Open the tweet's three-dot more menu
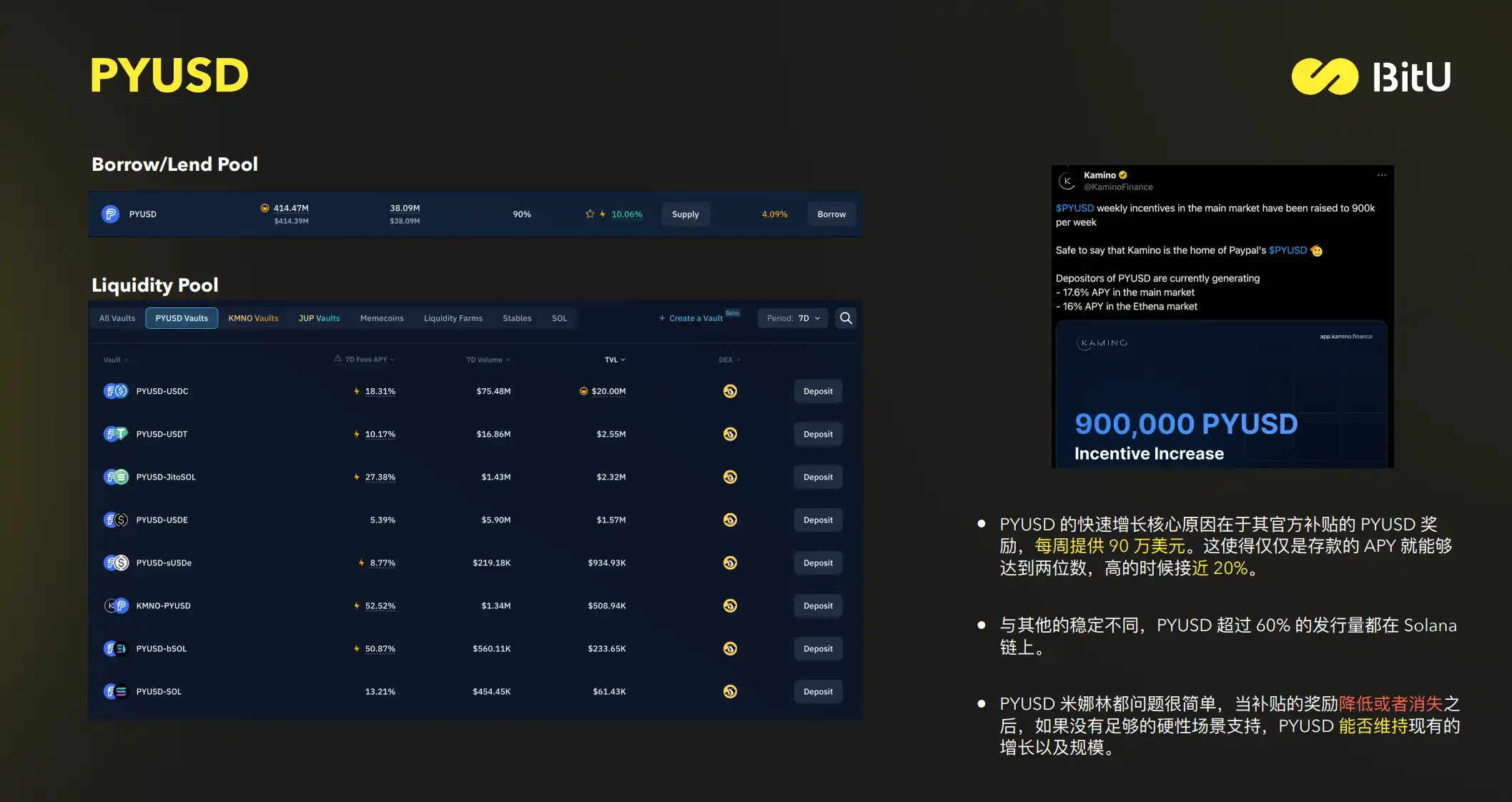Screen dimensions: 1512x802 (x=1381, y=175)
